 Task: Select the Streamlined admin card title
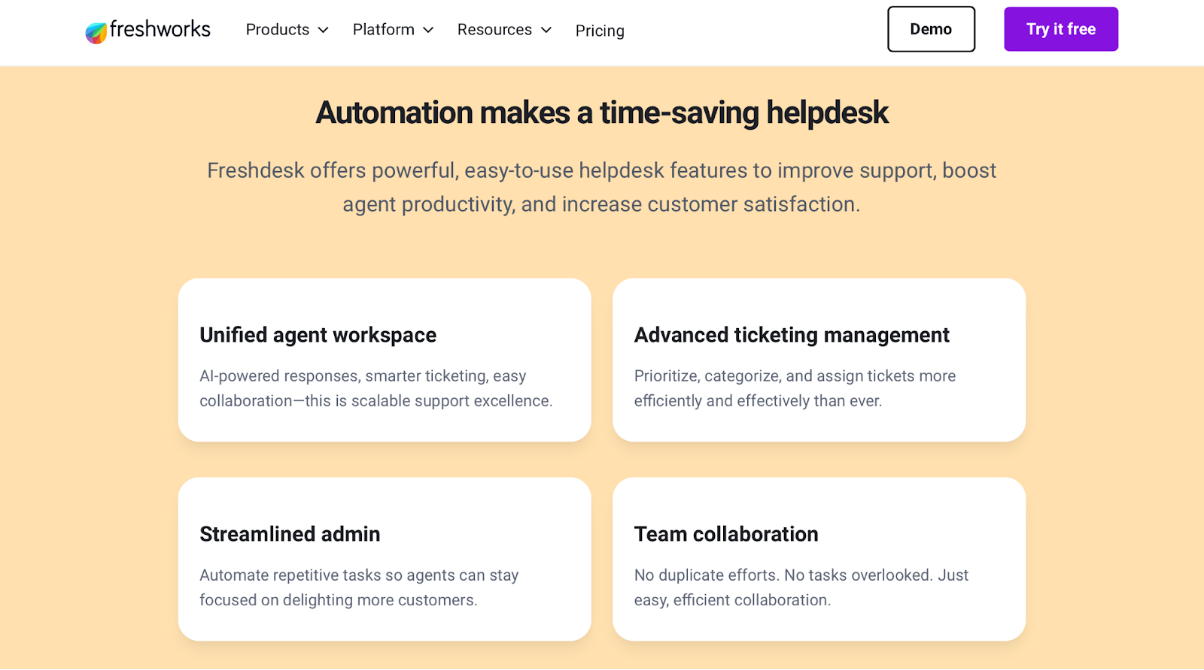[x=290, y=534]
